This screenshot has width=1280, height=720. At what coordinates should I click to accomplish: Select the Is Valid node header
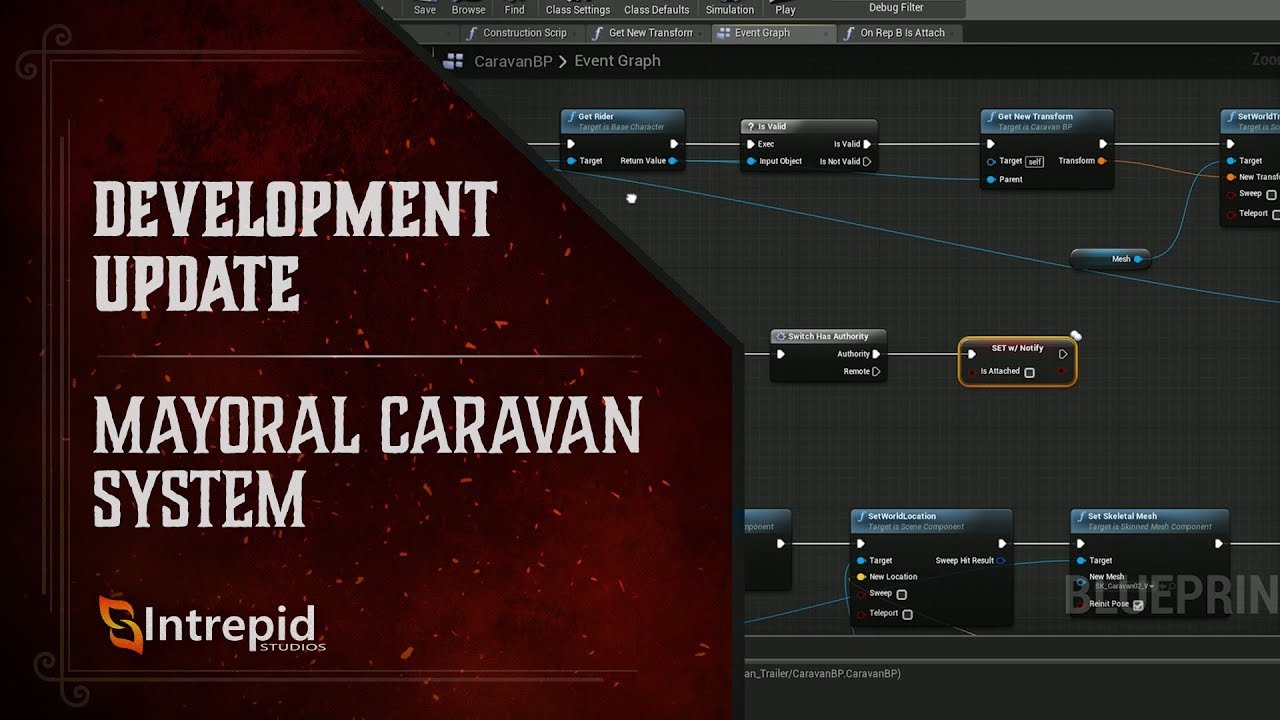(x=809, y=127)
